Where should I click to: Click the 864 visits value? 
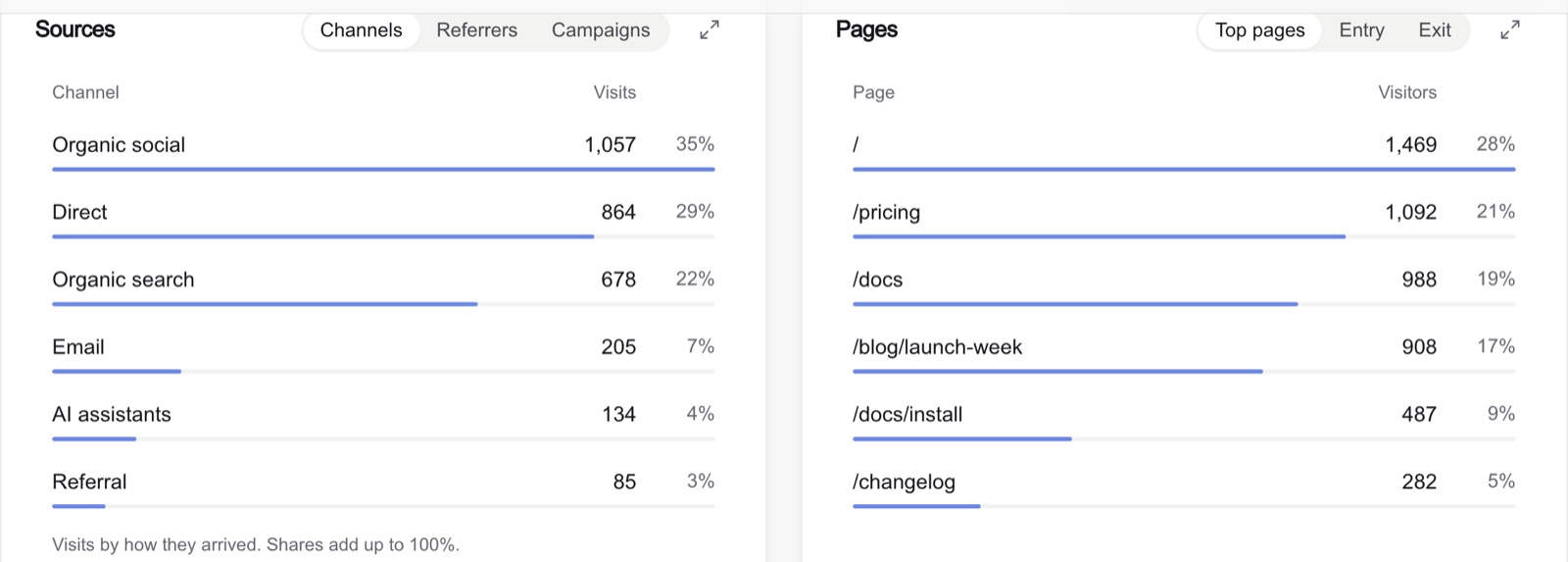coord(618,212)
